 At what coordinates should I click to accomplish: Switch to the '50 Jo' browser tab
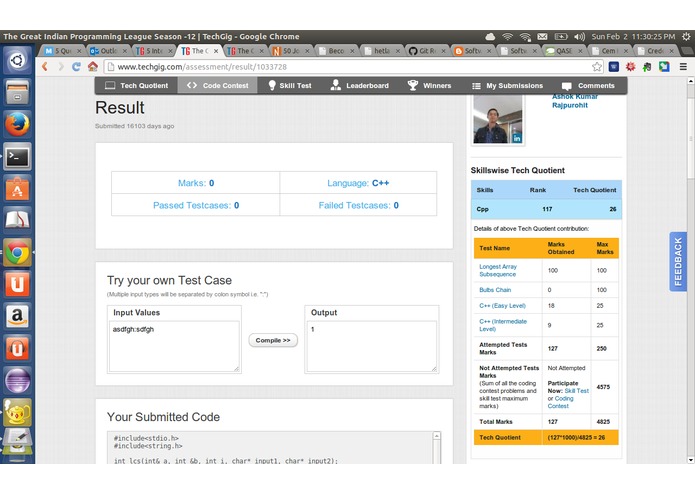point(290,51)
